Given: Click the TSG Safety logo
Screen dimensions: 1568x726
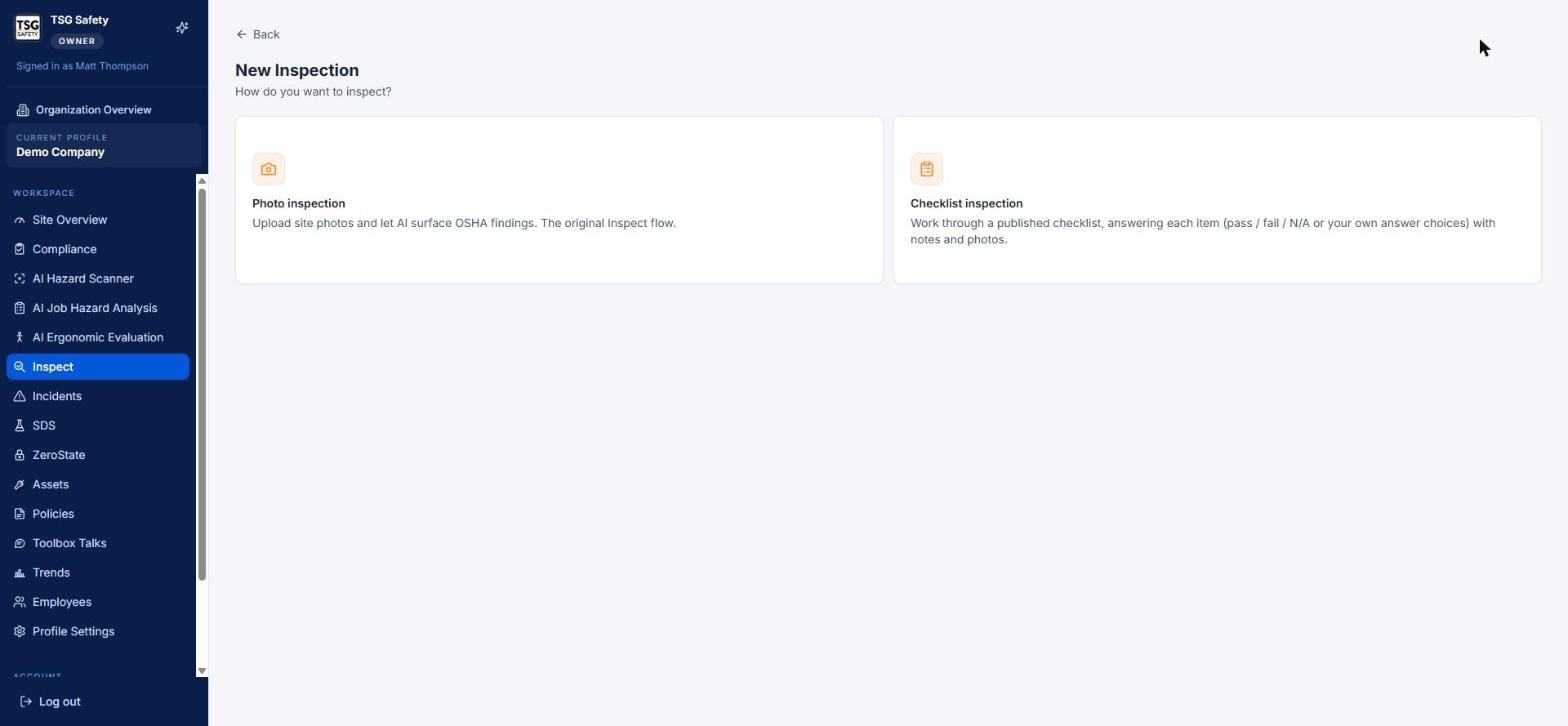Looking at the screenshot, I should 28,28.
